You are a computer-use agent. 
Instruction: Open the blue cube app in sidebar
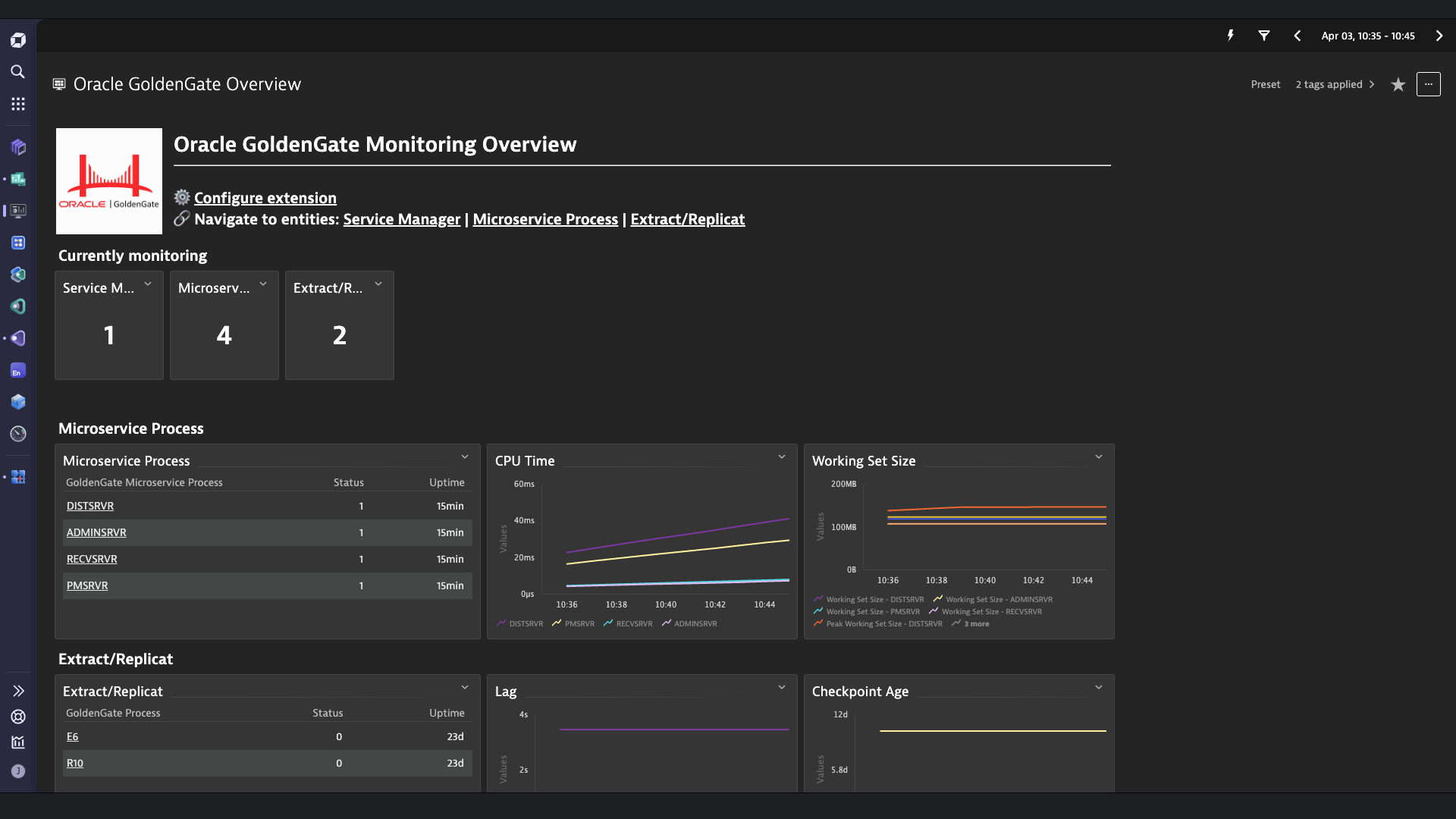click(18, 402)
